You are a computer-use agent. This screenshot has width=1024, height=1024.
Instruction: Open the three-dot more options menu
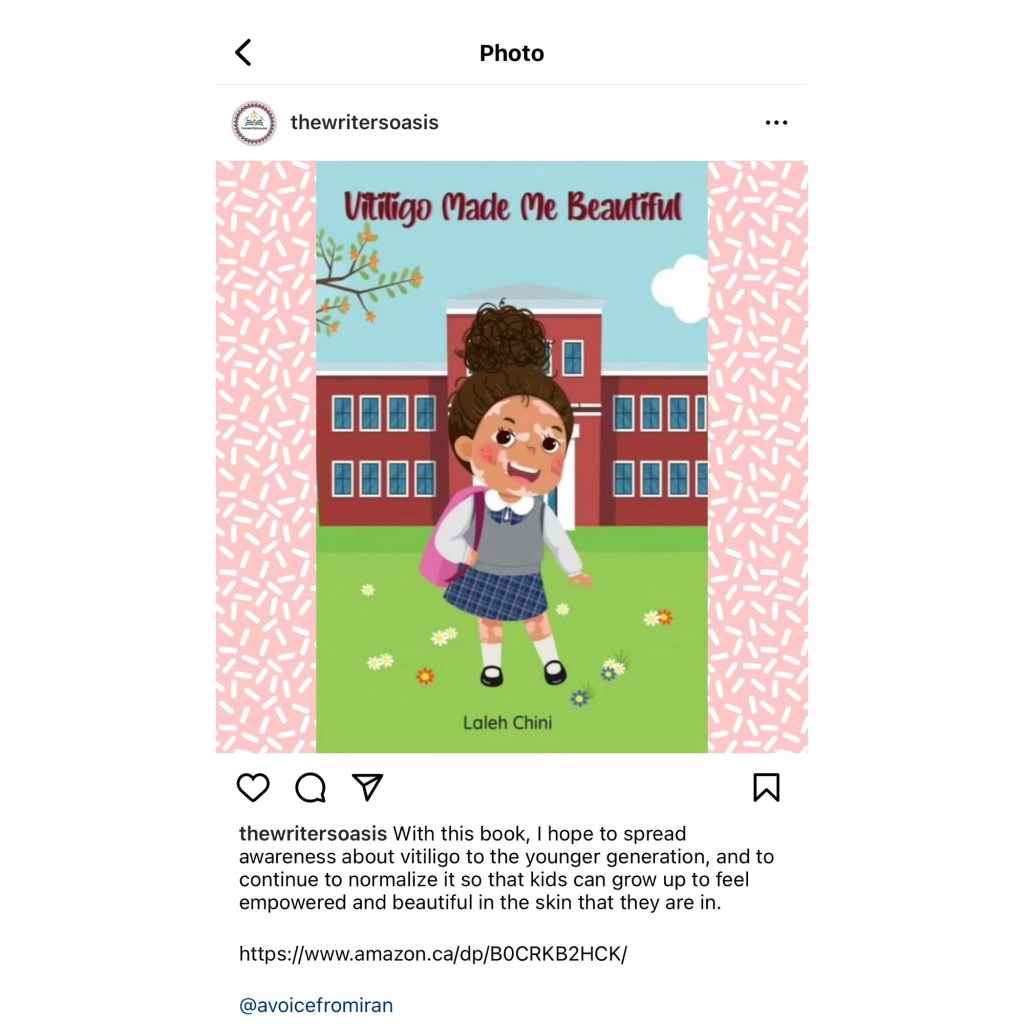tap(776, 122)
